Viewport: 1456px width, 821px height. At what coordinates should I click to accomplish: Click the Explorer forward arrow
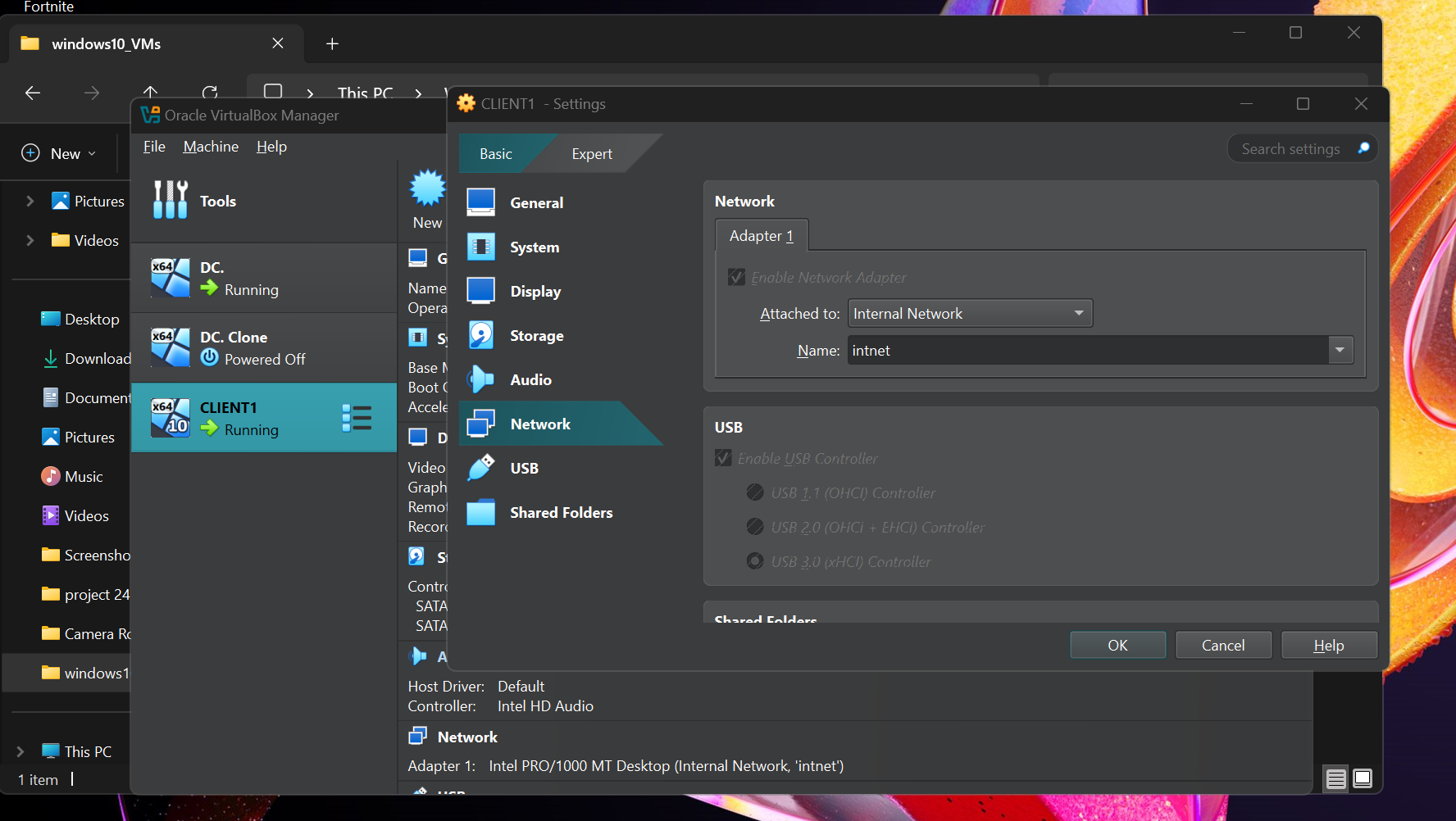coord(92,93)
